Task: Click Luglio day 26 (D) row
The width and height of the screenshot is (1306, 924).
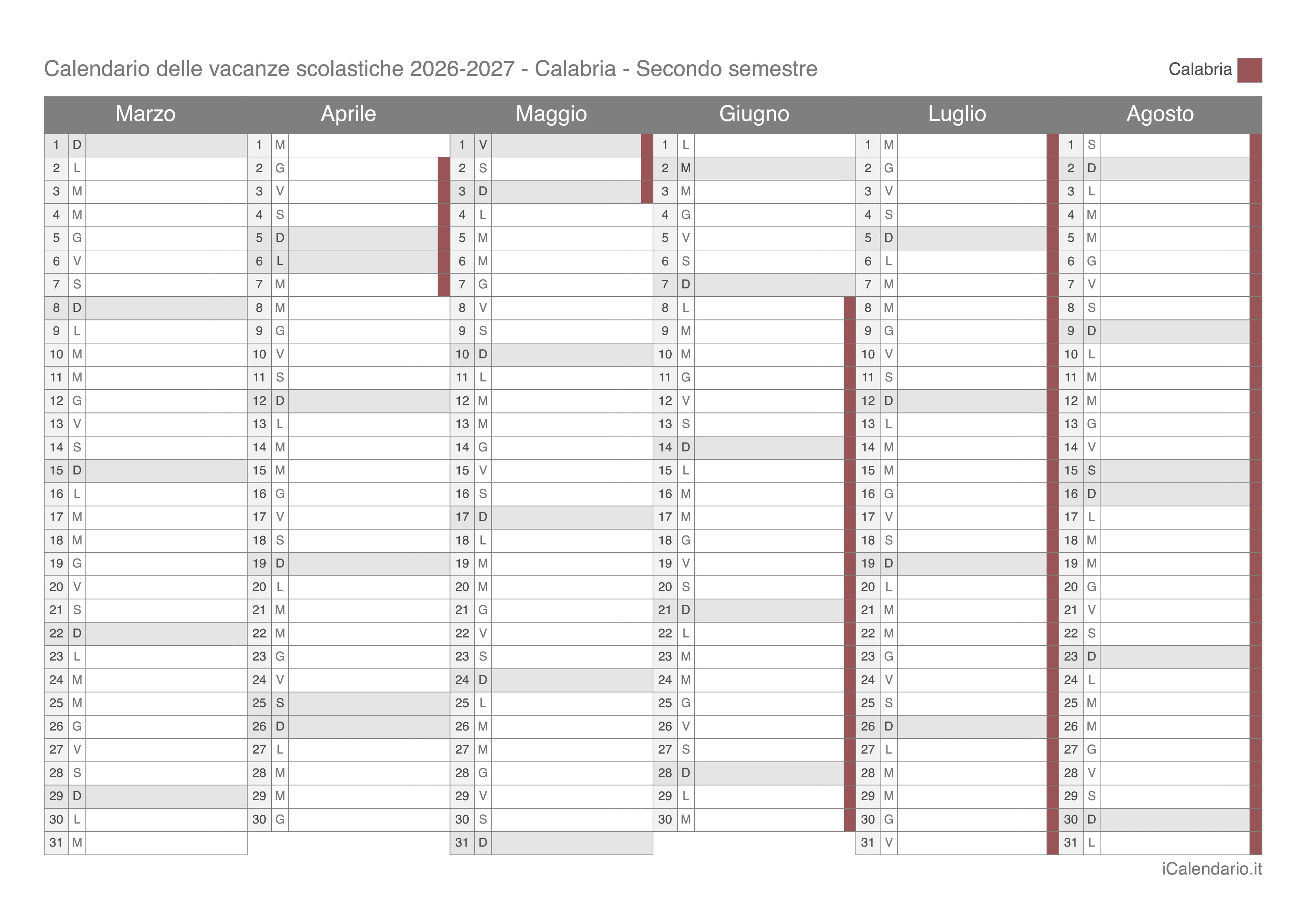Action: pos(957,726)
